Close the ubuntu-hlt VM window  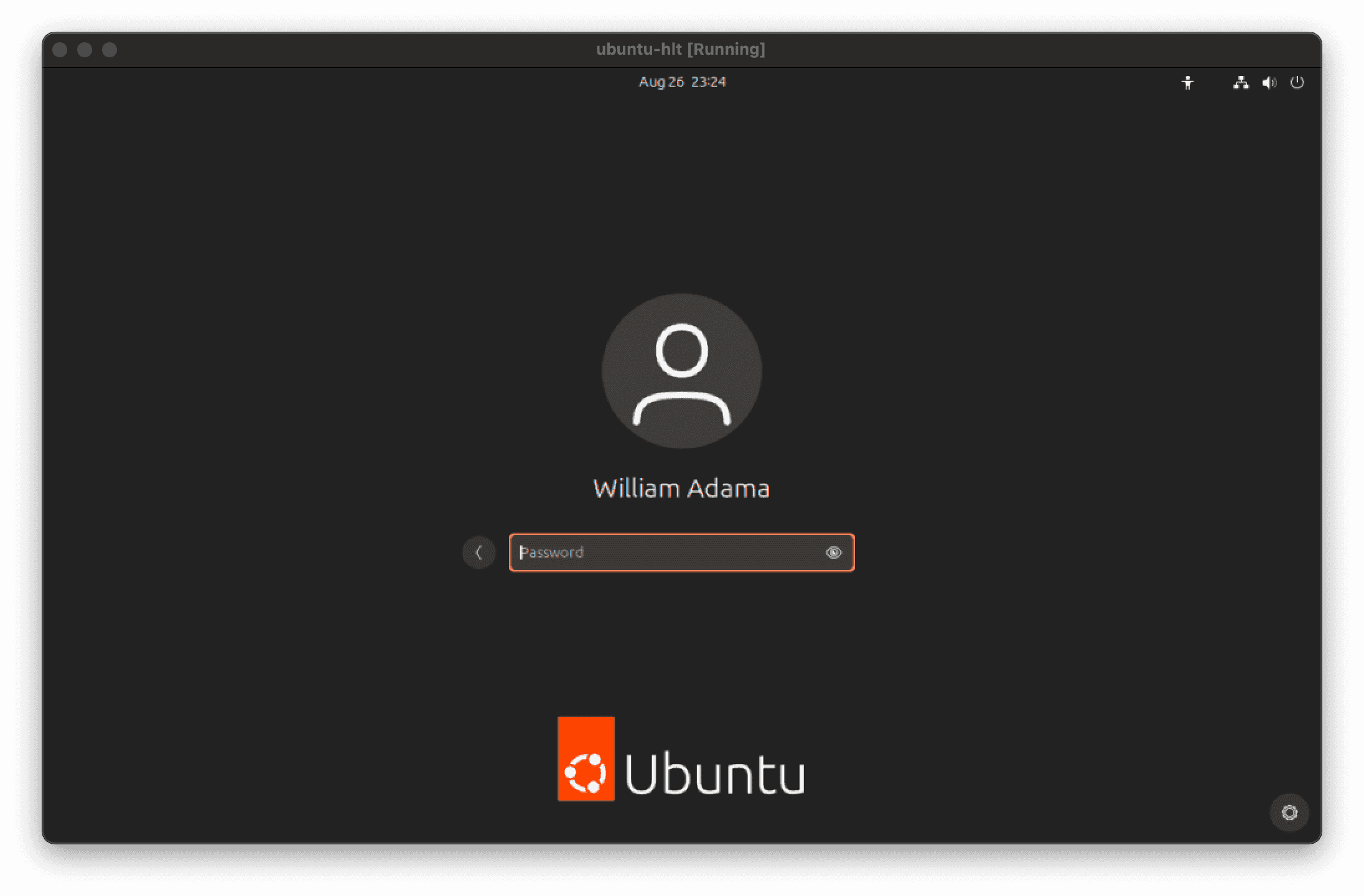coord(60,50)
